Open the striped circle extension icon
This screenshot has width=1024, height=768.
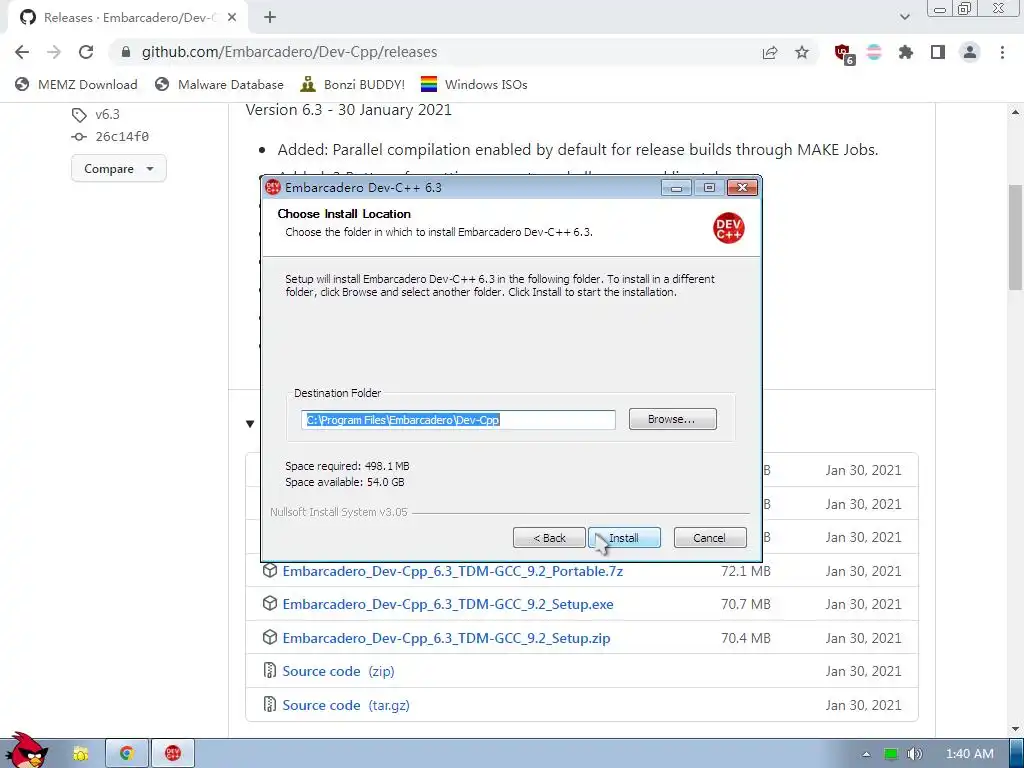[x=874, y=52]
